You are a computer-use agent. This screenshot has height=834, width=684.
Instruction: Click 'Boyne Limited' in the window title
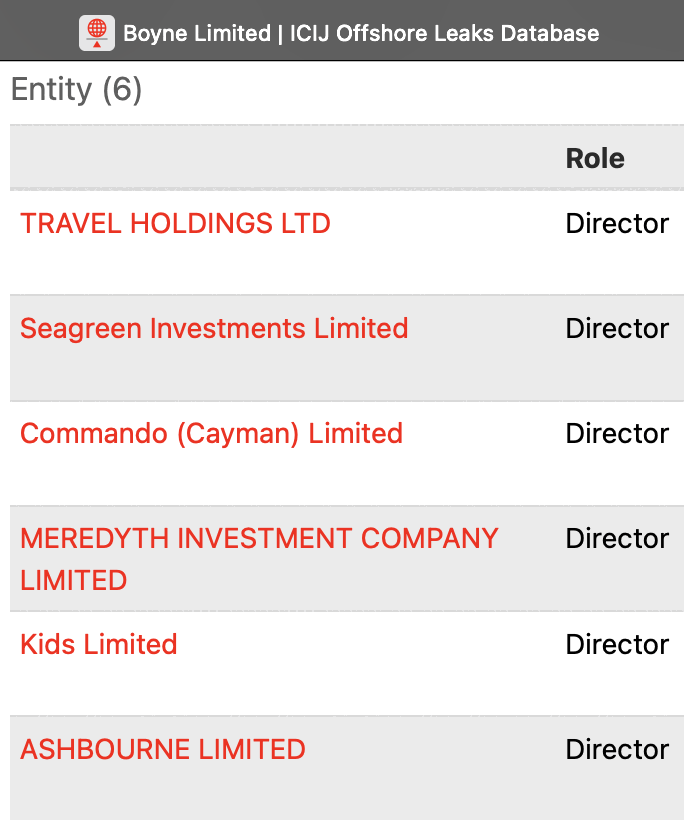[196, 33]
